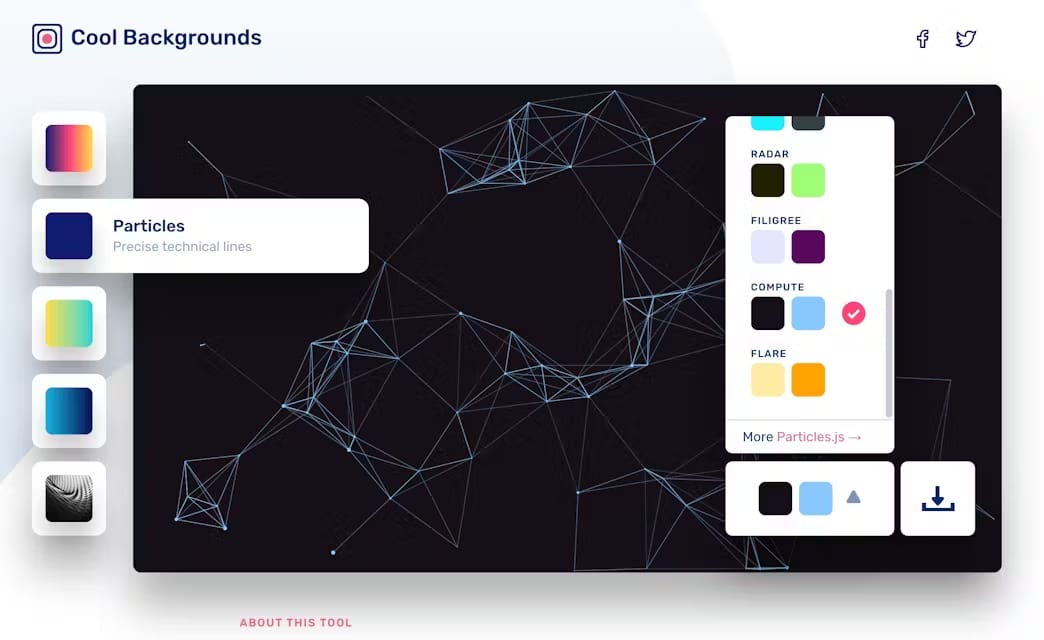The height and width of the screenshot is (640, 1044).
Task: Follow the More Particles.js link
Action: click(802, 437)
